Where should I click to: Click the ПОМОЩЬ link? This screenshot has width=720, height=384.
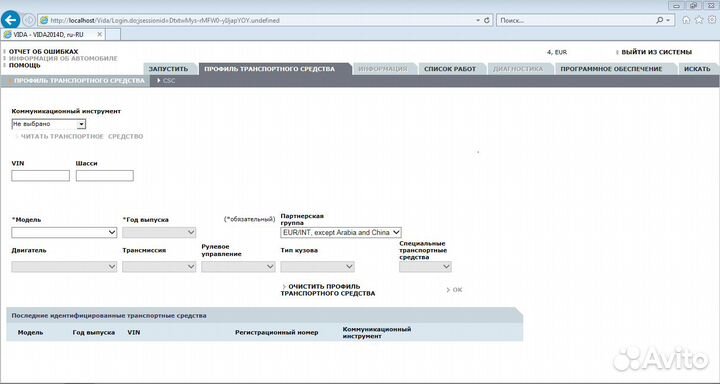pos(25,65)
